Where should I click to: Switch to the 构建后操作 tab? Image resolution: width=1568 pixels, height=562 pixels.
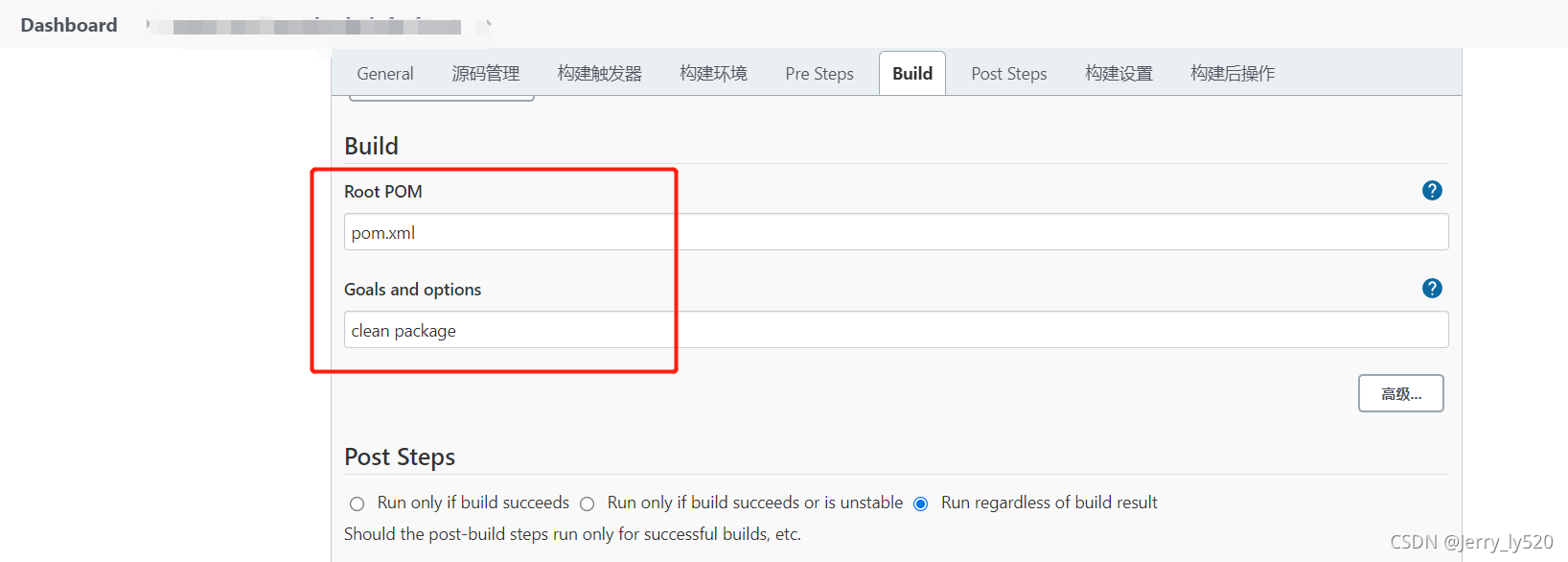(1233, 74)
